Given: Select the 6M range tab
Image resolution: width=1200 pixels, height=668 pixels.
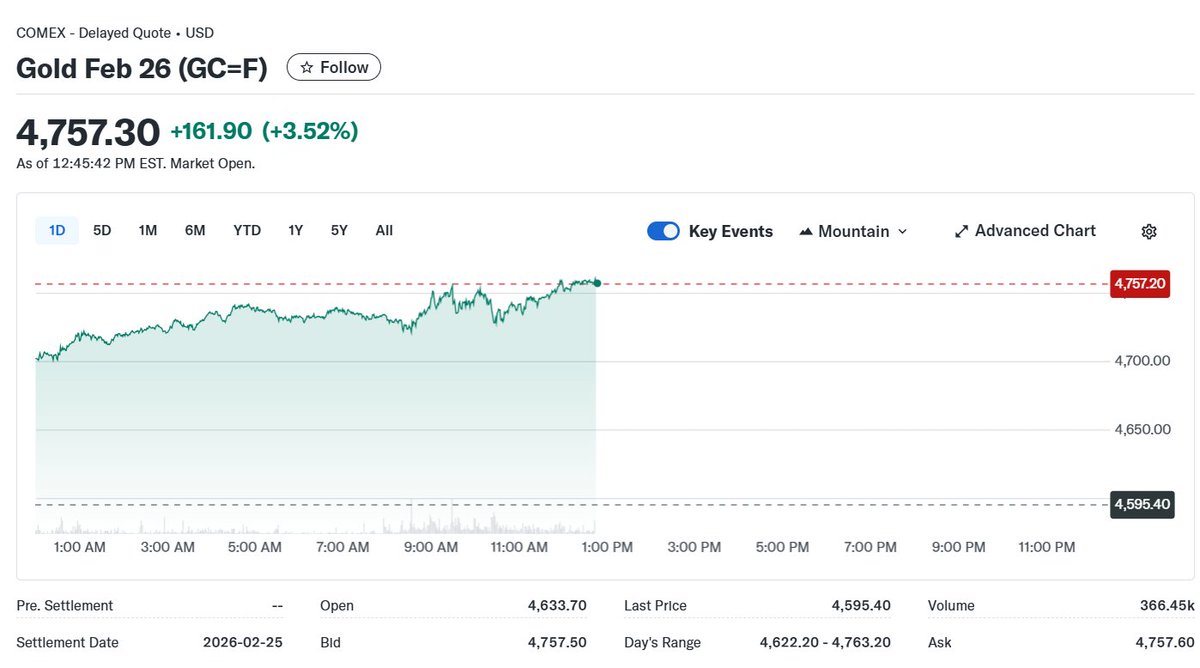Looking at the screenshot, I should [x=195, y=230].
